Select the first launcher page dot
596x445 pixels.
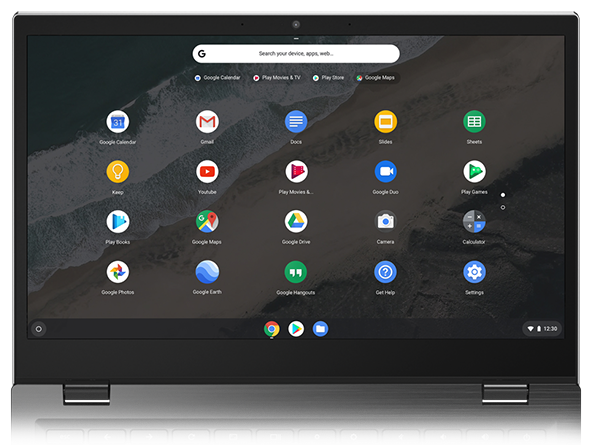503,195
